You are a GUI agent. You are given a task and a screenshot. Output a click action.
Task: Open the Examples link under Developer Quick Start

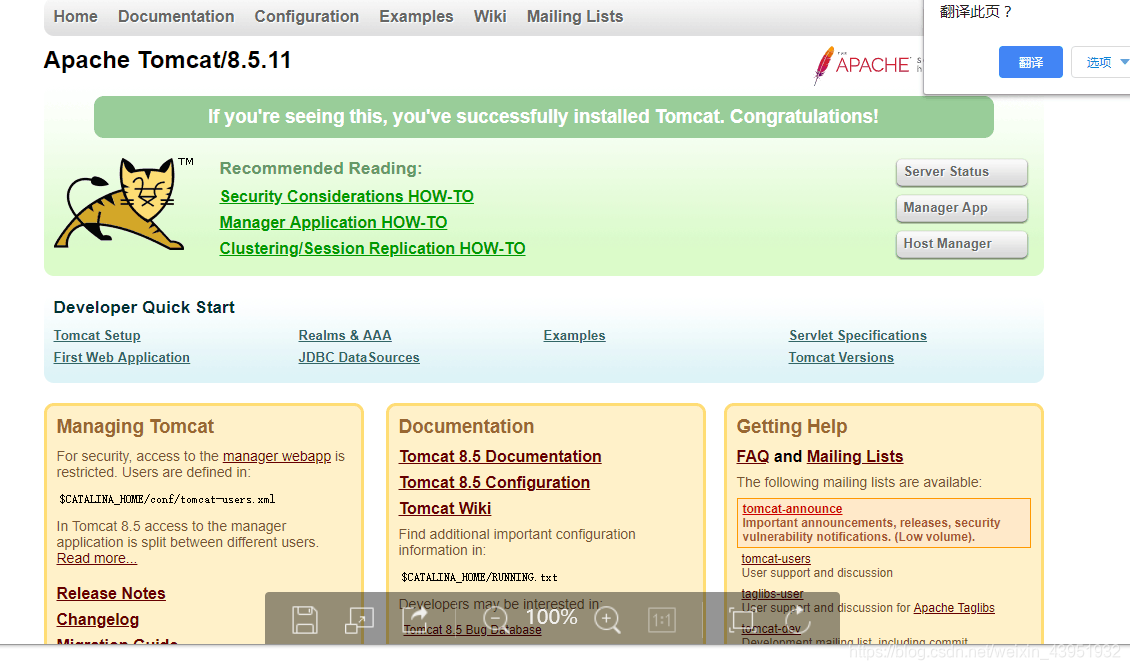coord(574,336)
